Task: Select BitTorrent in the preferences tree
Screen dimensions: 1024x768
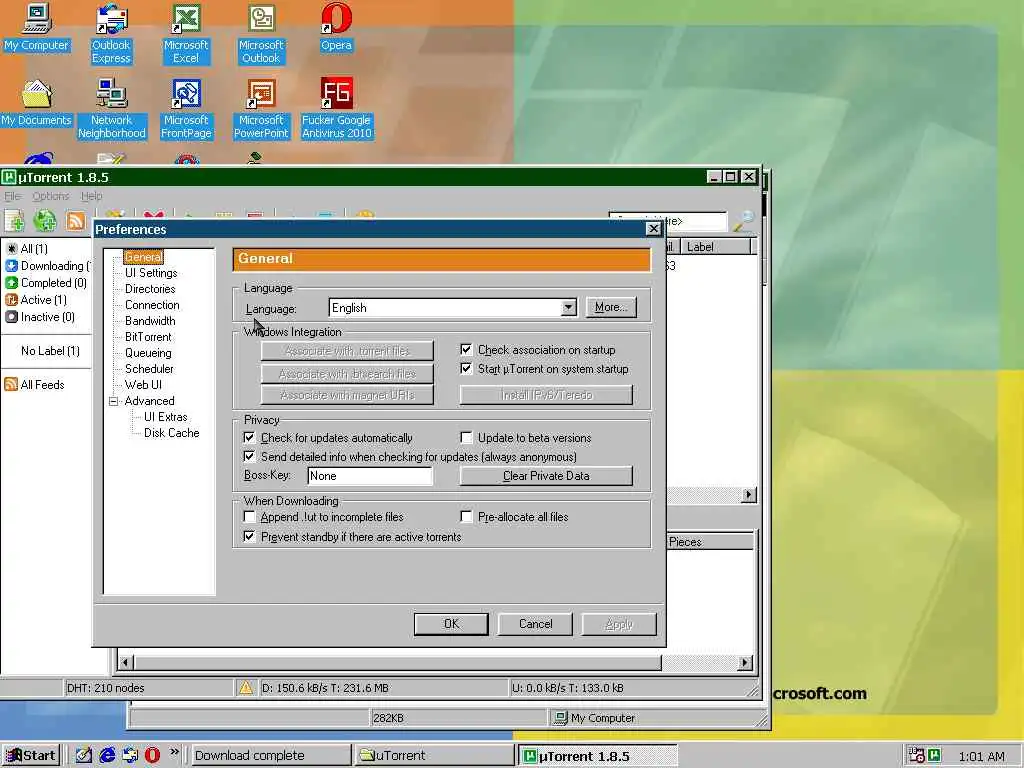Action: click(x=148, y=337)
